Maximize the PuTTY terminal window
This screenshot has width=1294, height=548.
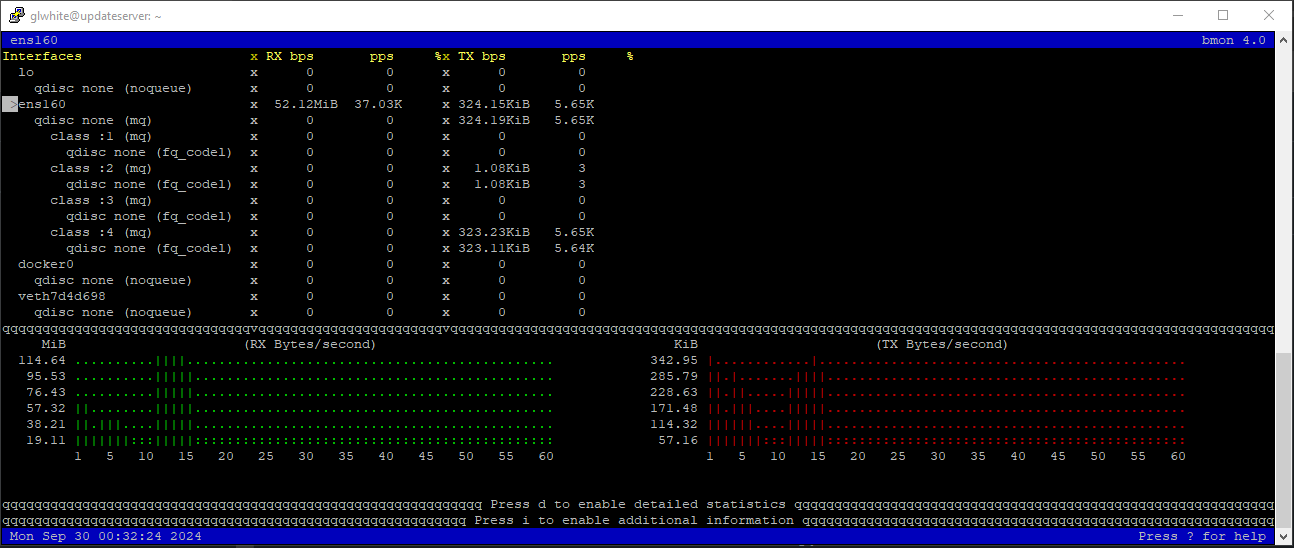1223,16
